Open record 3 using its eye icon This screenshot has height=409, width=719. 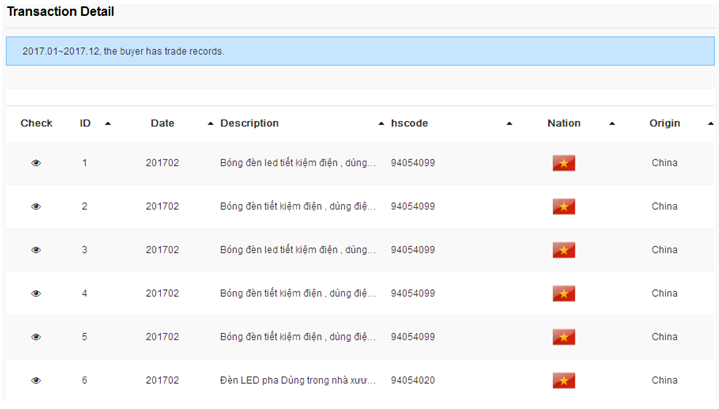click(36, 250)
